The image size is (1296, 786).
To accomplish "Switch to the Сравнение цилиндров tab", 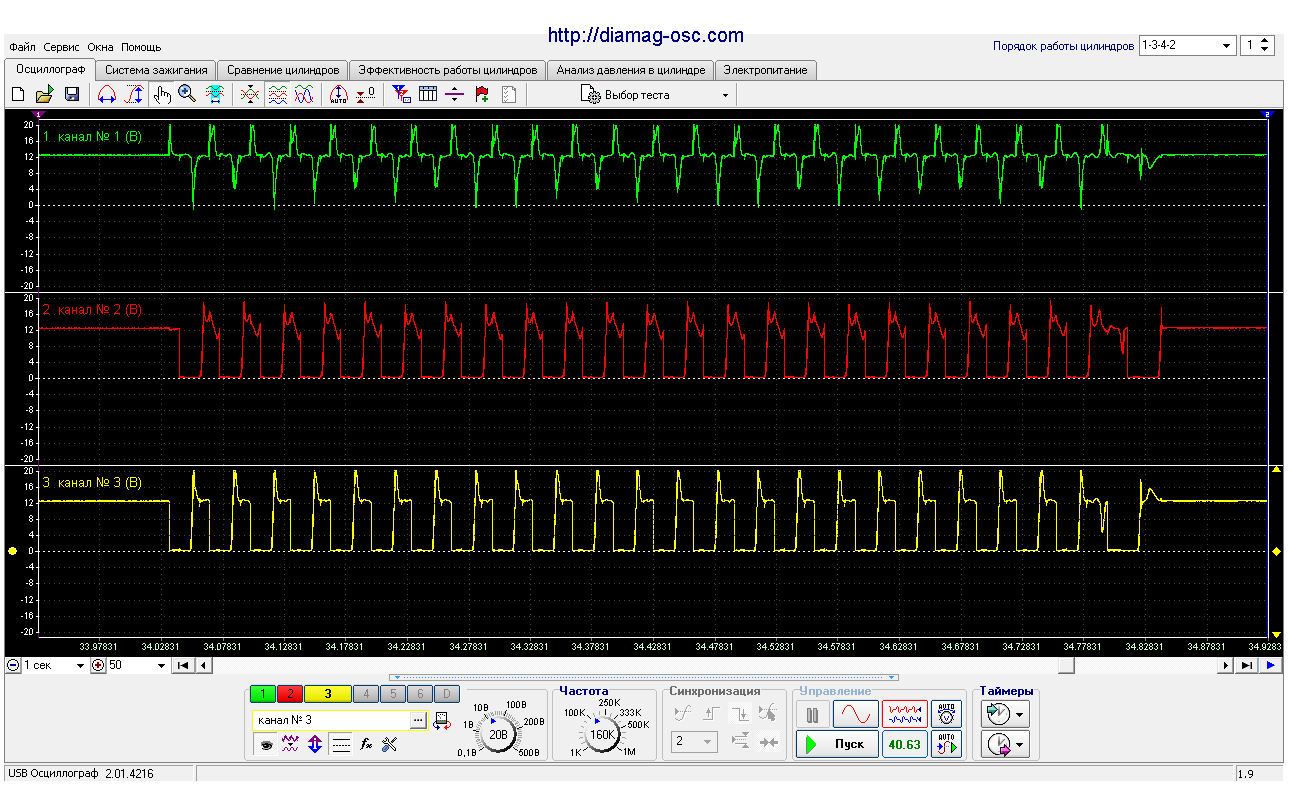I will point(283,70).
